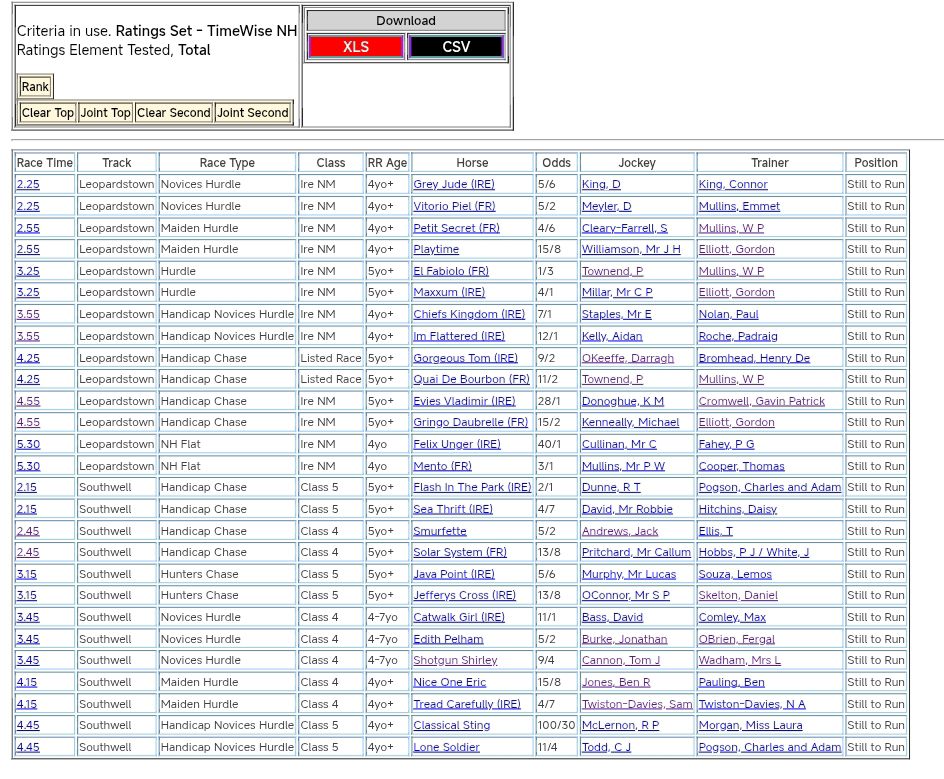Open the 4.25 race for Gorgeous Tom
Screen dimensions: 944x779
coord(28,358)
